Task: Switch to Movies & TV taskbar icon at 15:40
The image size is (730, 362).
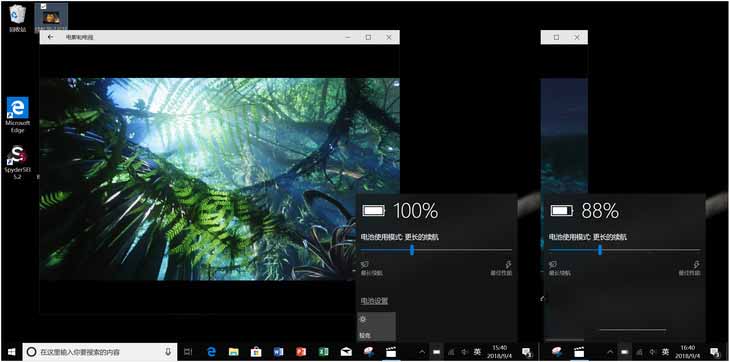Action: click(x=391, y=352)
